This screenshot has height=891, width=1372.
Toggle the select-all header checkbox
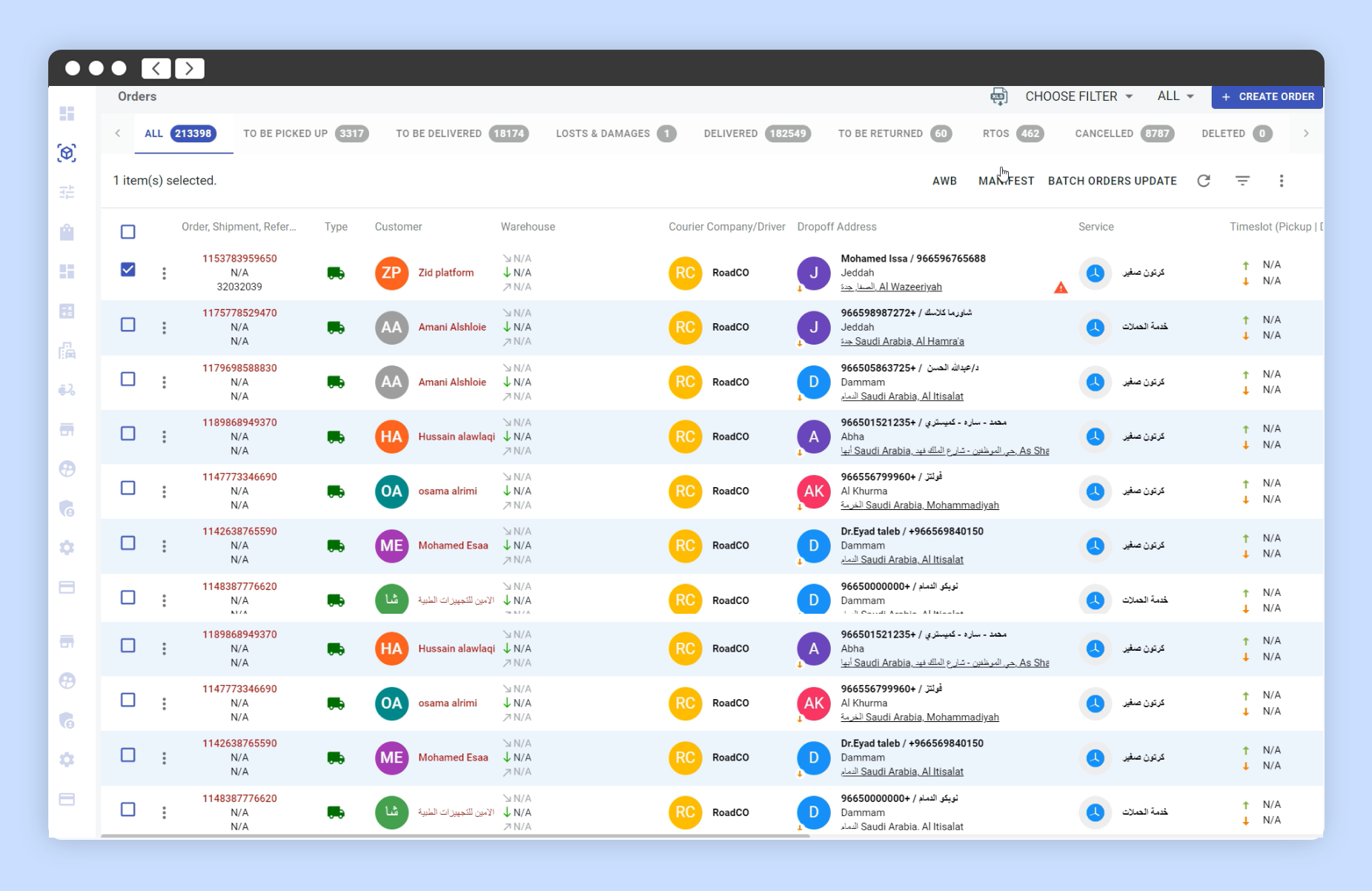[128, 232]
